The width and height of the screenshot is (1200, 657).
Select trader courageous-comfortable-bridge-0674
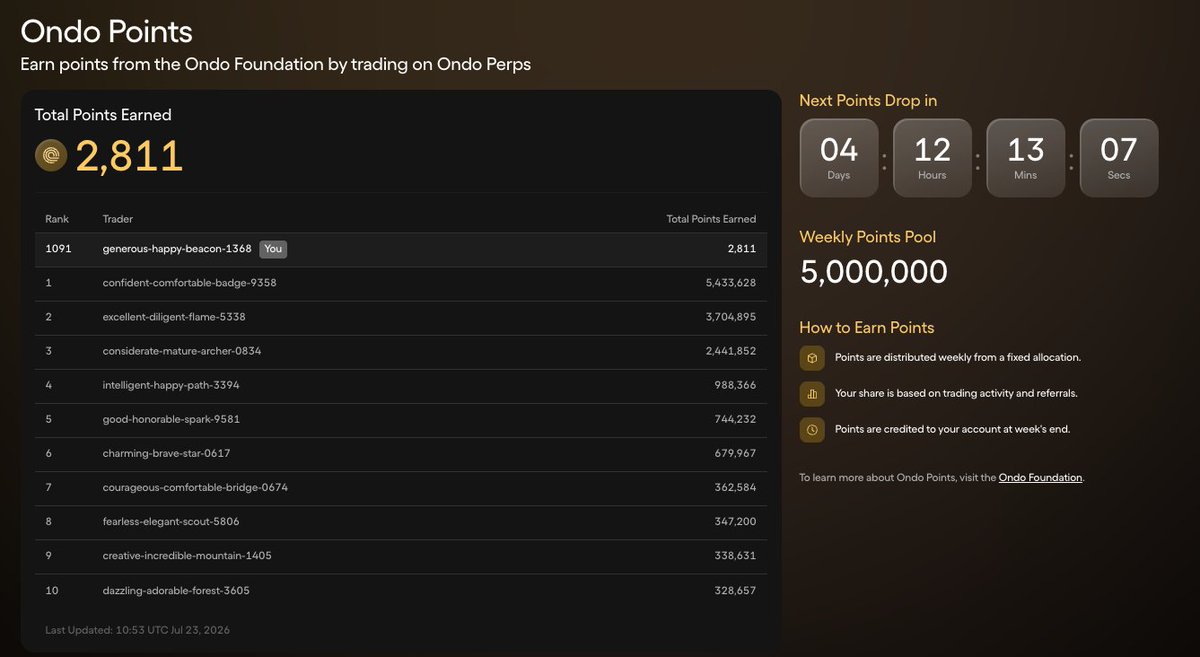195,487
